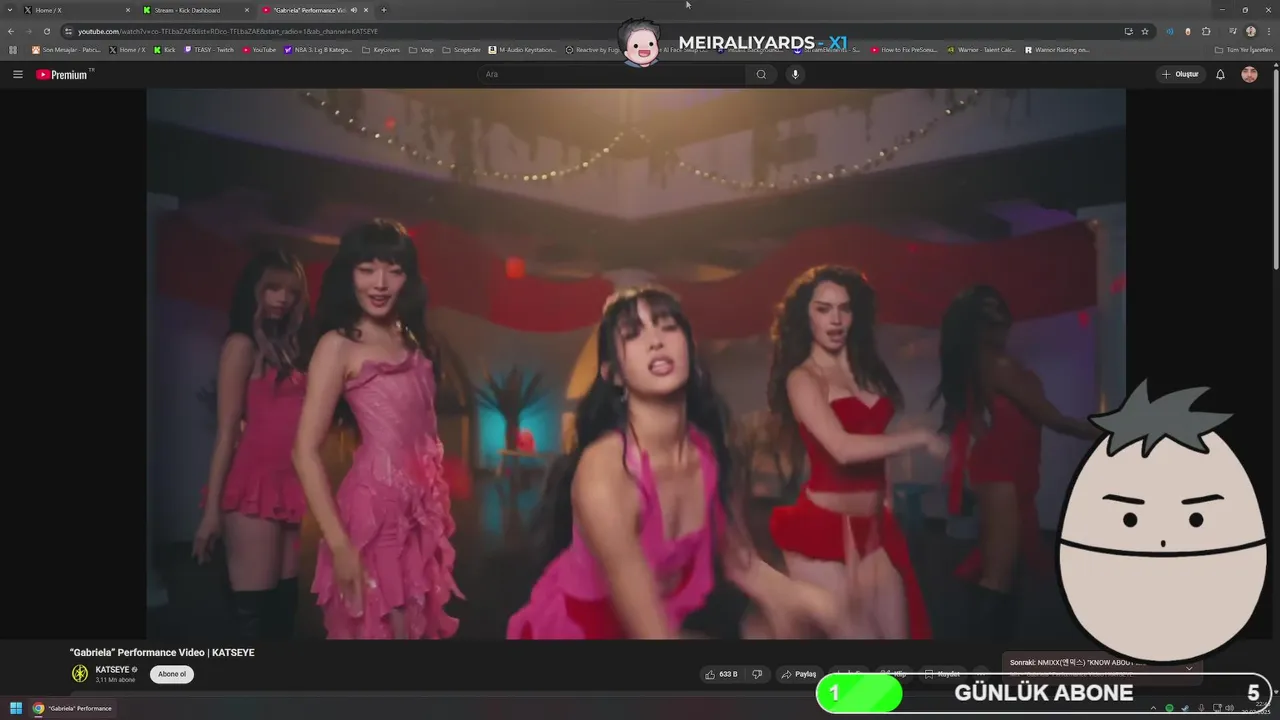The height and width of the screenshot is (720, 1280).
Task: Go forward in browser history
Action: 28,31
